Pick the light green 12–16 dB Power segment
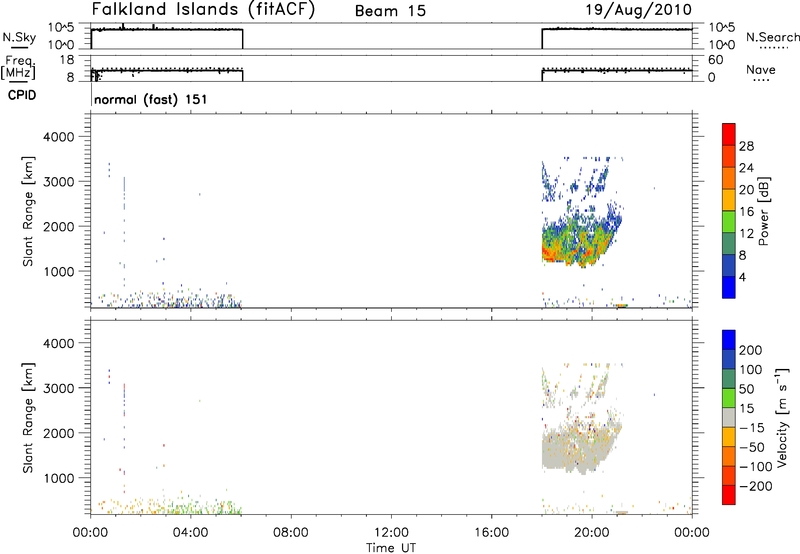The width and height of the screenshot is (800, 554). coord(729,221)
